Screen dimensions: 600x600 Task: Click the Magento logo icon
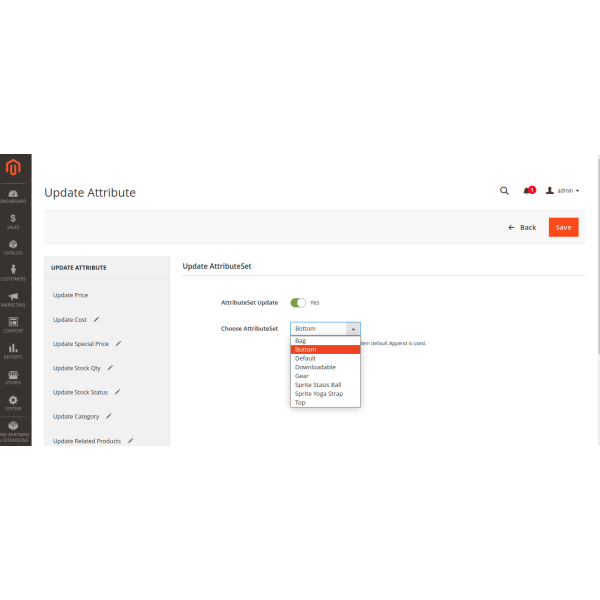pyautogui.click(x=13, y=167)
